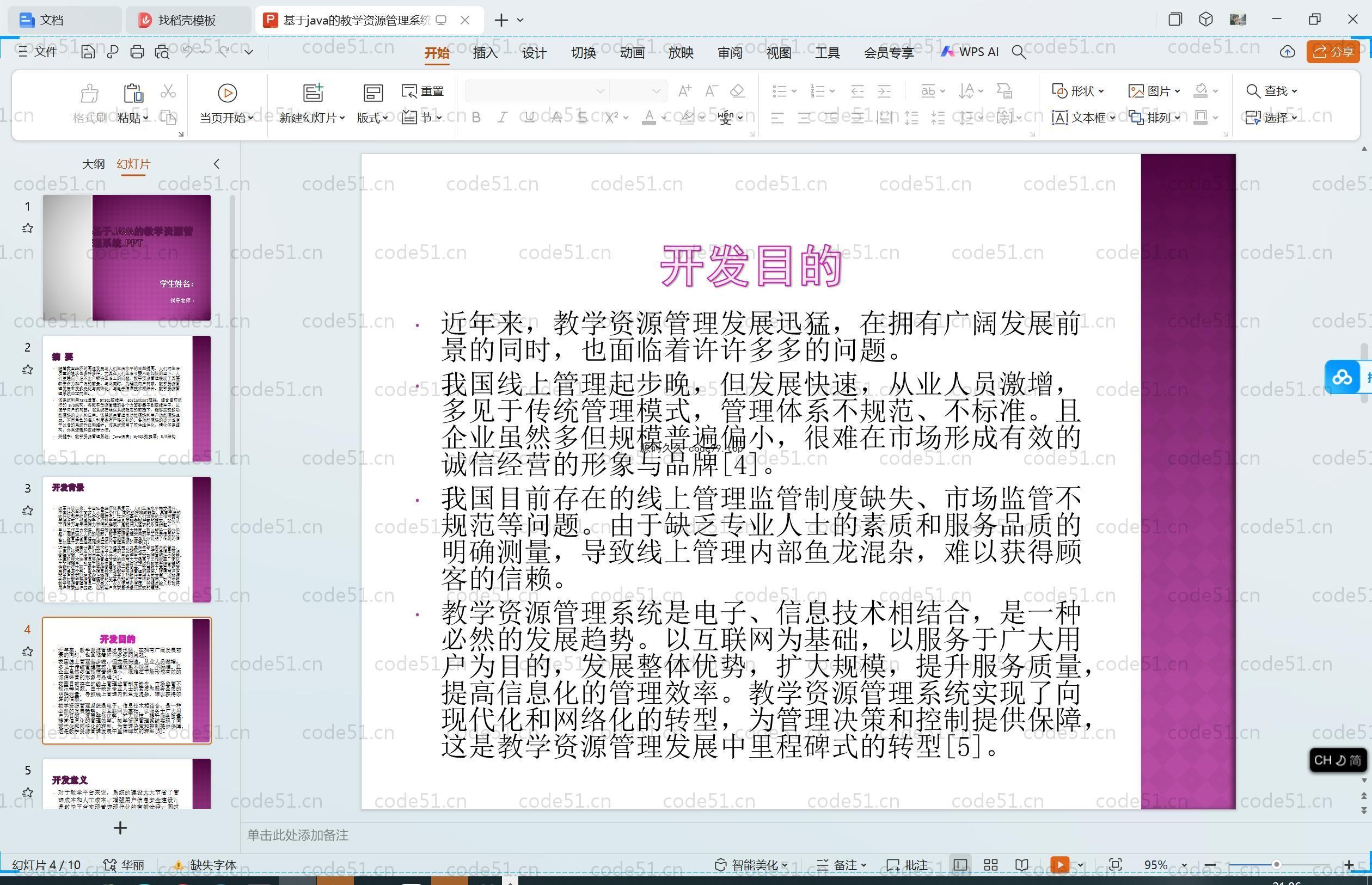Click the font color A swatch
The height and width of the screenshot is (885, 1372).
coord(649,118)
